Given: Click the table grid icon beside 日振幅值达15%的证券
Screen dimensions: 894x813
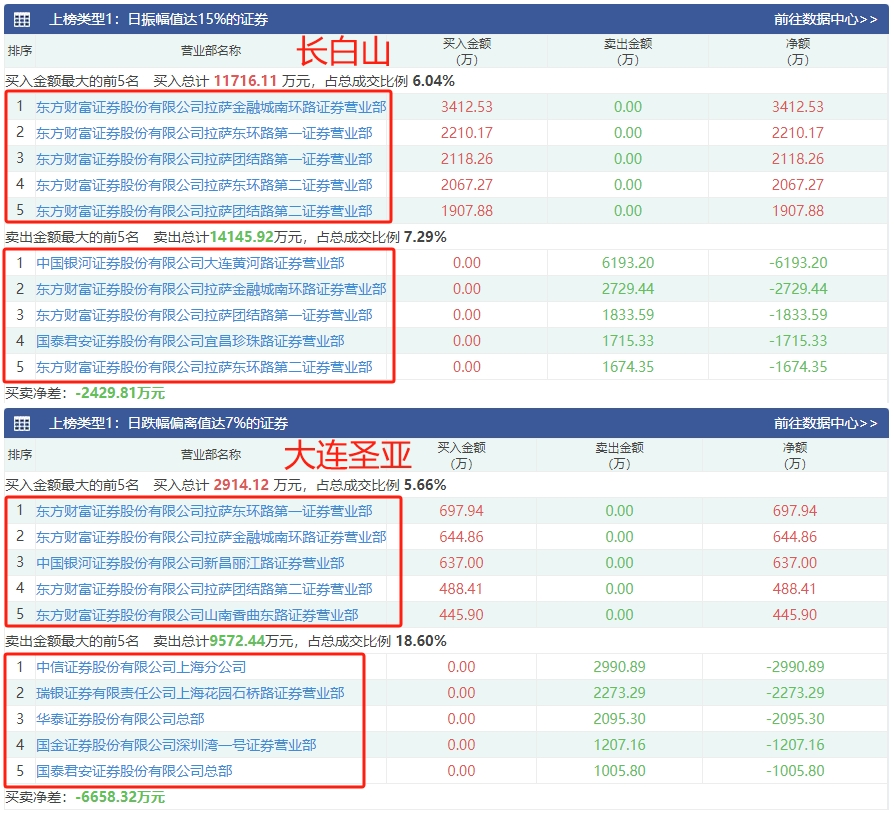Looking at the screenshot, I should click(22, 19).
